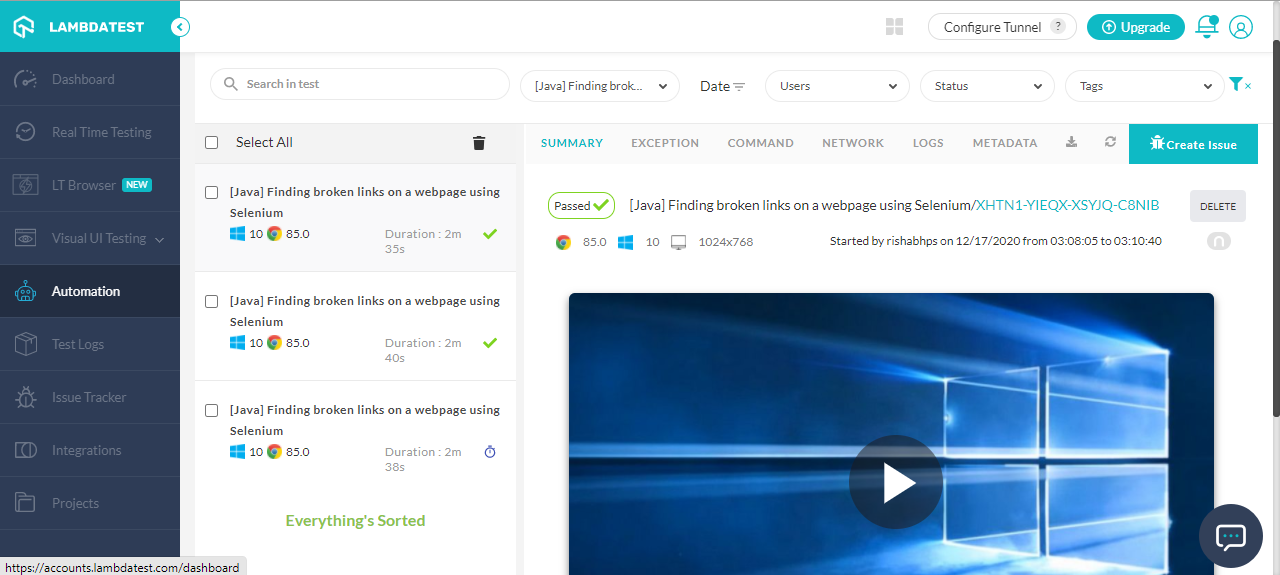Open the Tags filter dropdown
This screenshot has width=1280, height=575.
[1144, 86]
